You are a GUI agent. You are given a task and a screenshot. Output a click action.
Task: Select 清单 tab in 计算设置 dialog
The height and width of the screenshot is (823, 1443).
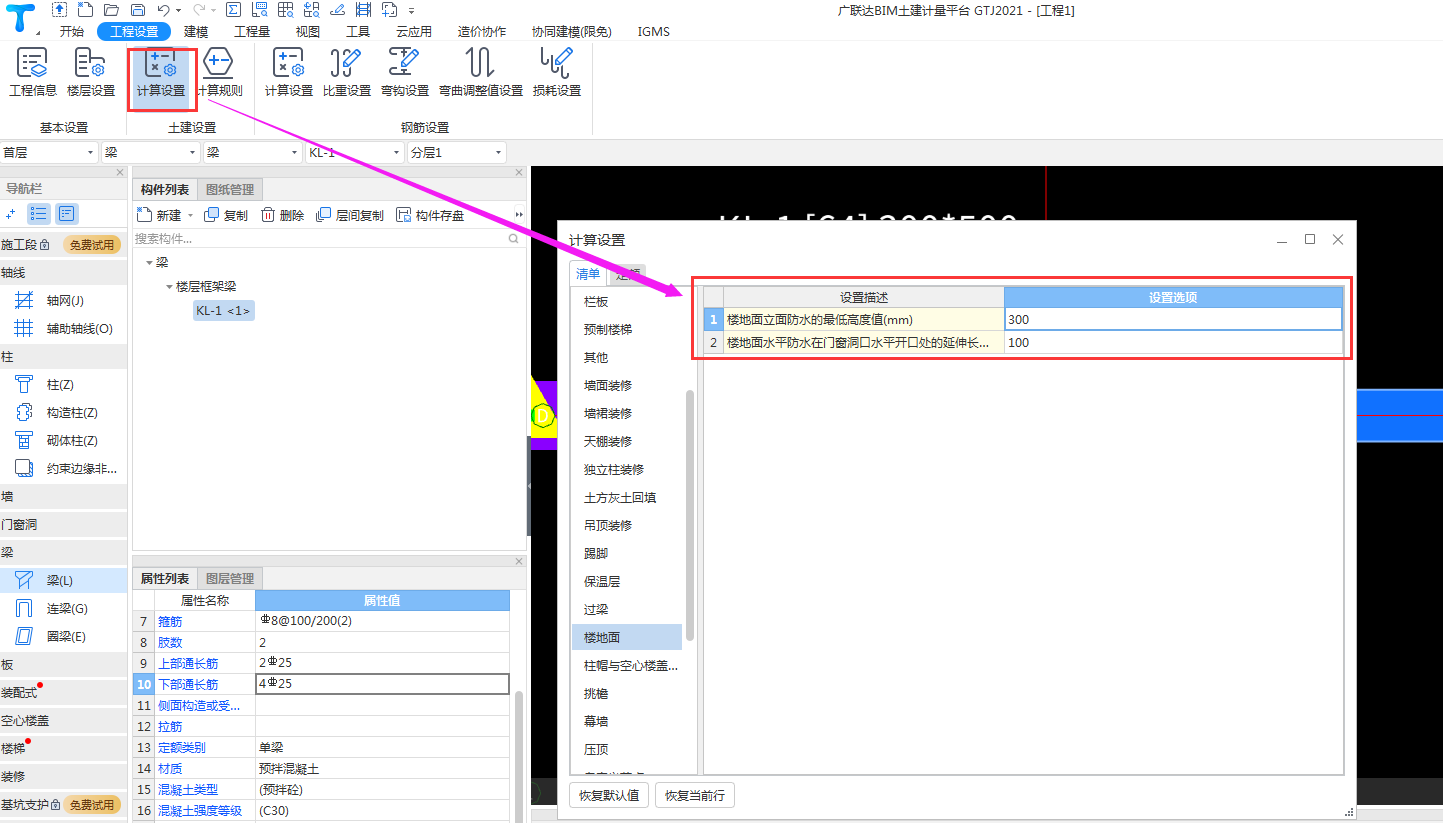(589, 274)
